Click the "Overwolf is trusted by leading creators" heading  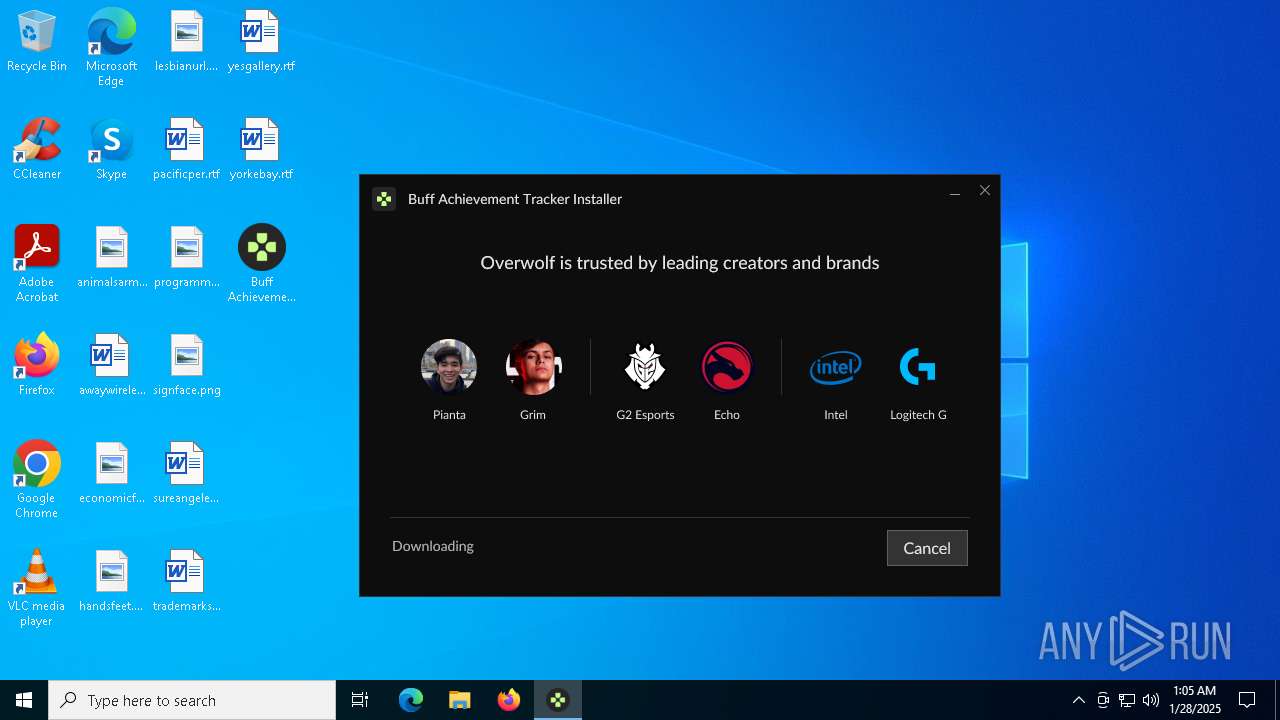coord(680,263)
